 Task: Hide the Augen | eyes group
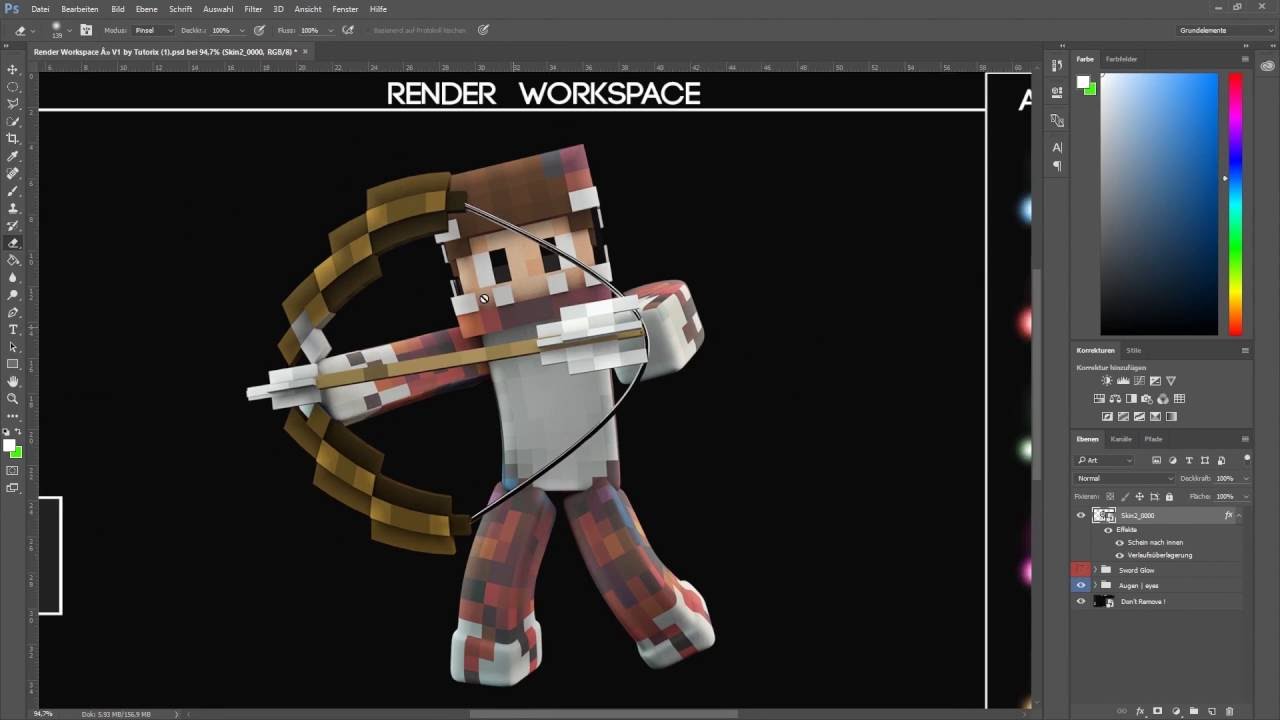click(x=1081, y=585)
